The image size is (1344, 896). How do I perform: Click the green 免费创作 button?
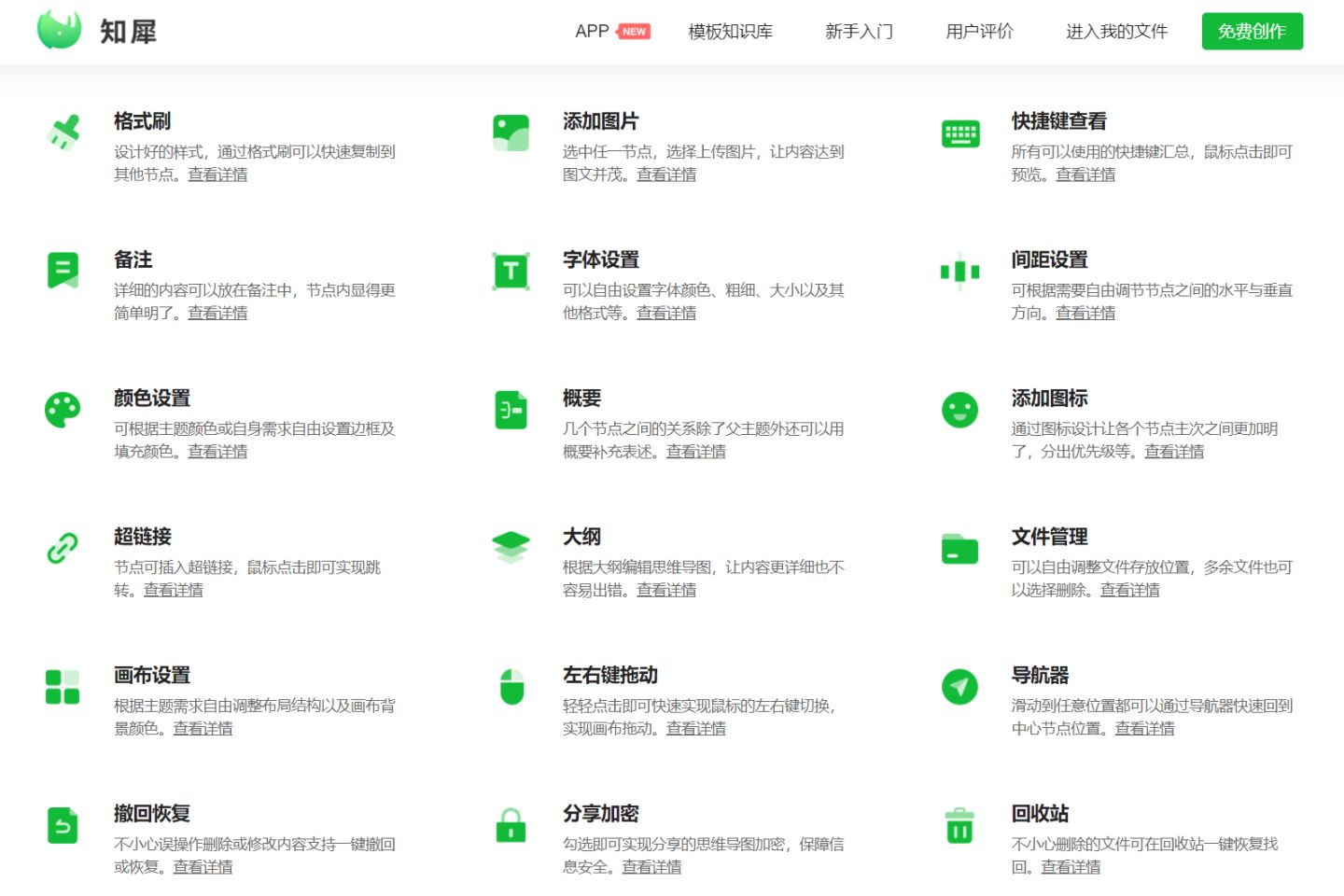pos(1253,31)
